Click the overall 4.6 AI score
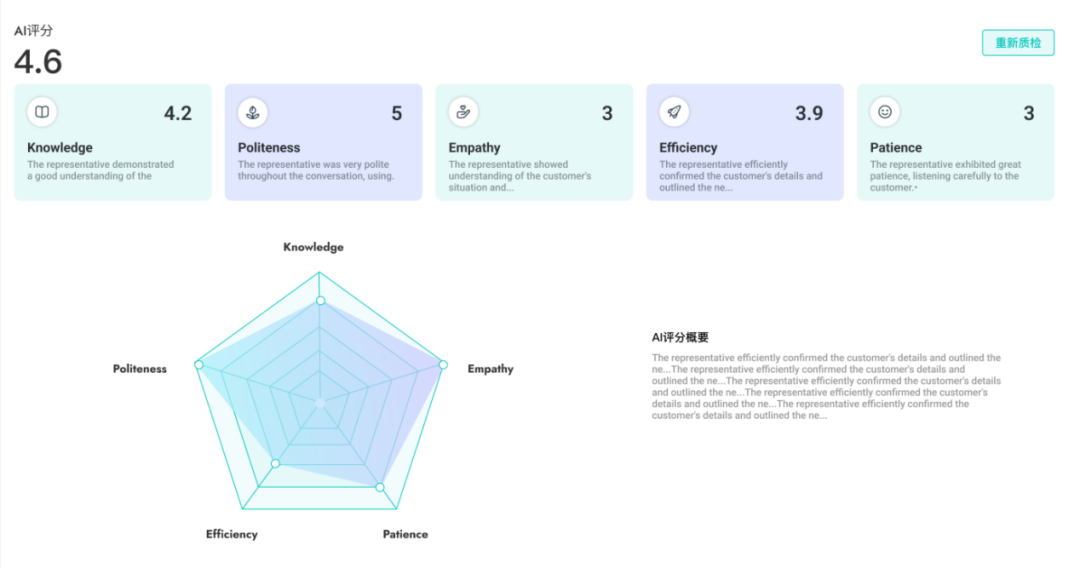 click(x=38, y=61)
